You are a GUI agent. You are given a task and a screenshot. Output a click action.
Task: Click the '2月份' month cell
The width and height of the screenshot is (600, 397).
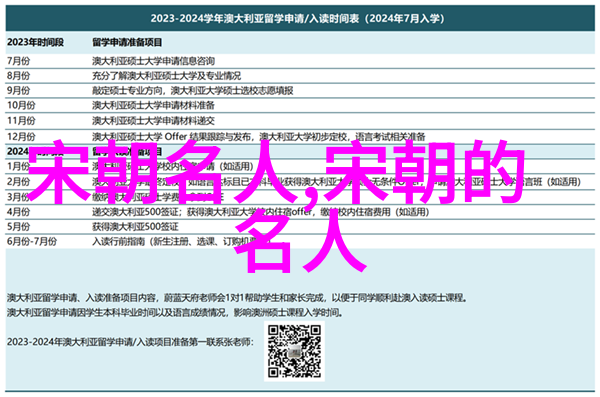pos(18,181)
